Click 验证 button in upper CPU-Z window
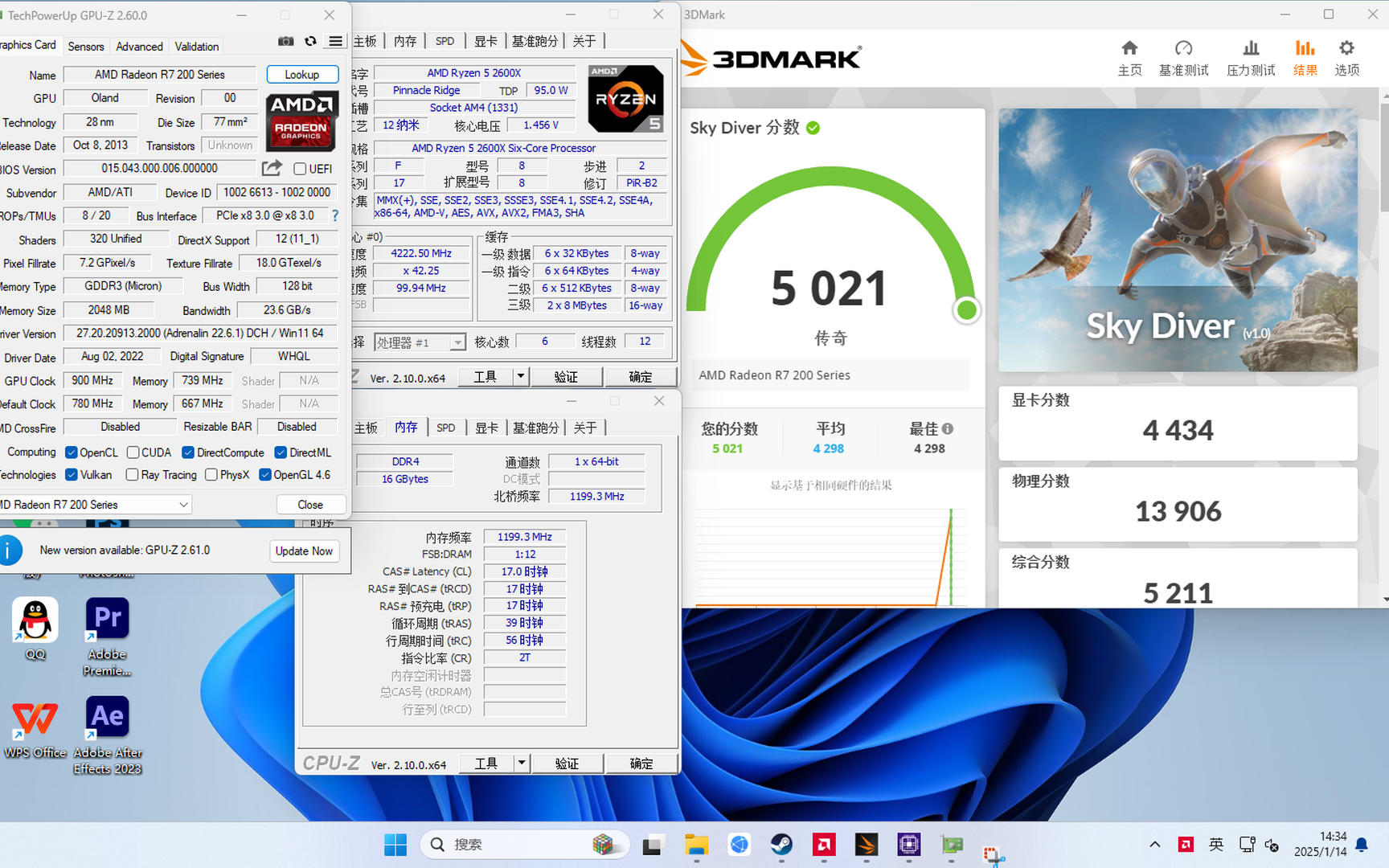The image size is (1389, 868). tap(566, 376)
